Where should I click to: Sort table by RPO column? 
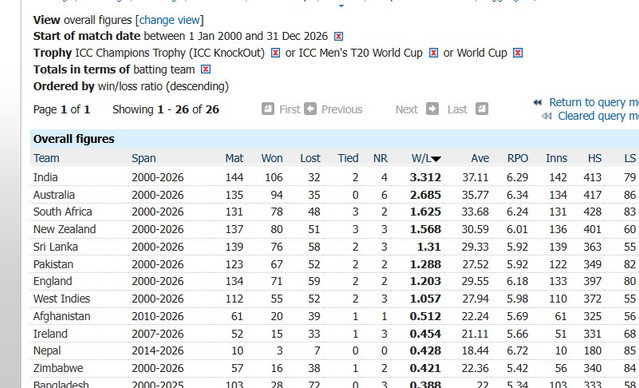pyautogui.click(x=518, y=158)
